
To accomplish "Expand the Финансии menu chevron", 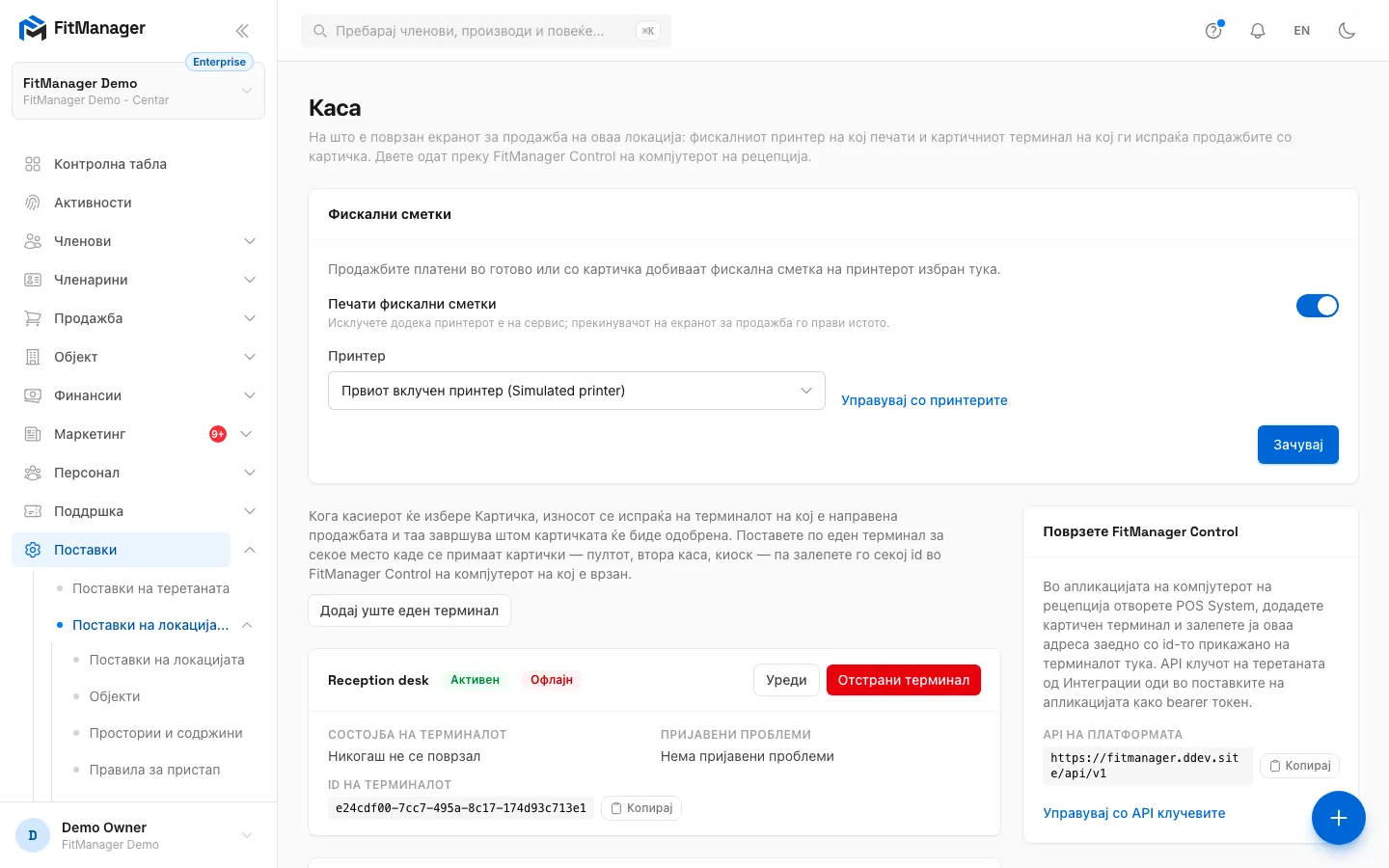I will pyautogui.click(x=250, y=395).
